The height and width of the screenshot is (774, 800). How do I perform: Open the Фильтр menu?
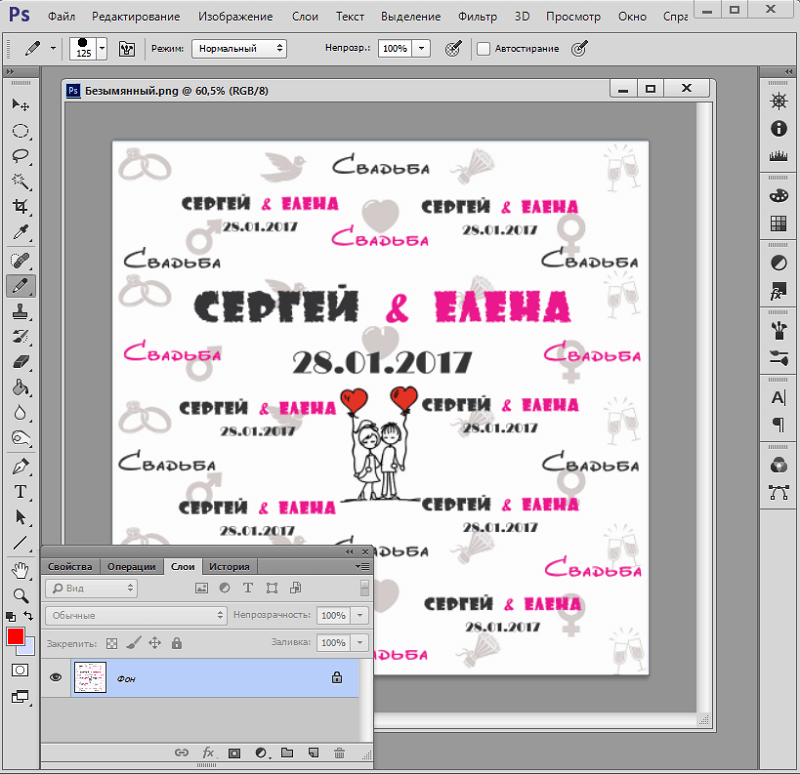tap(477, 17)
